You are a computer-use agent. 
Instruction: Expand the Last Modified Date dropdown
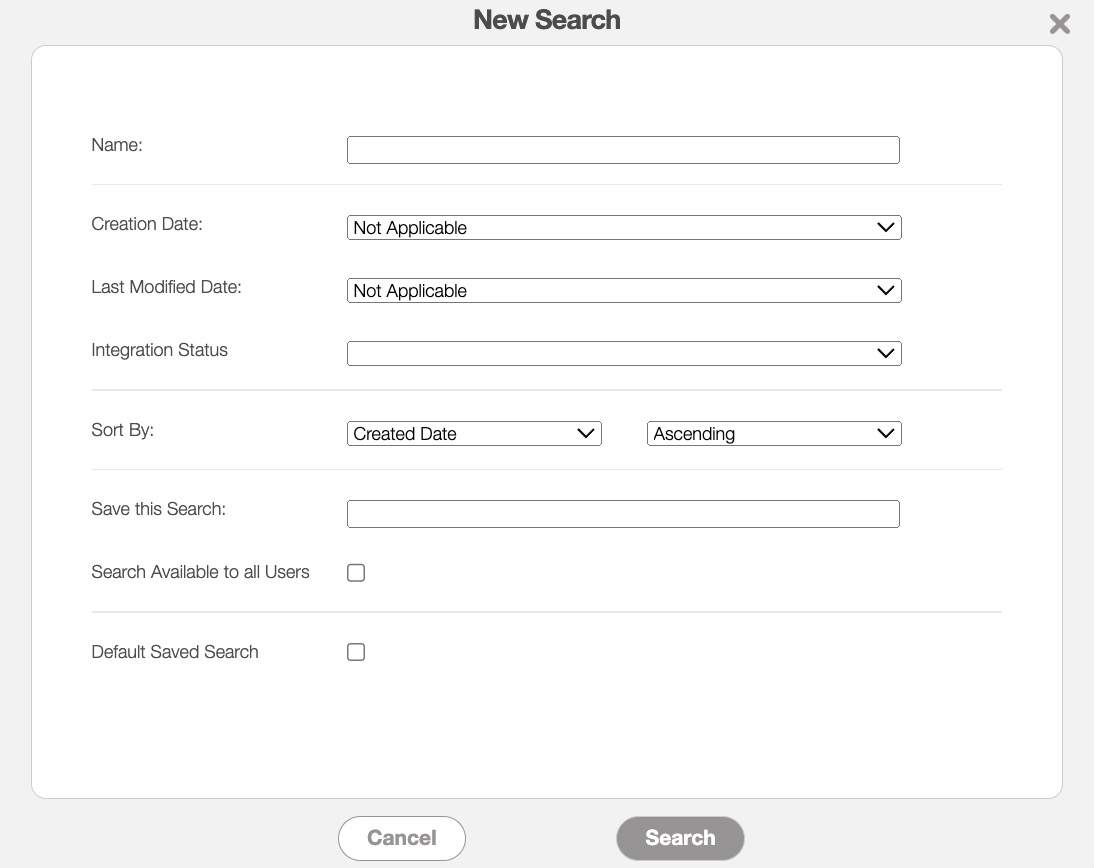point(624,291)
